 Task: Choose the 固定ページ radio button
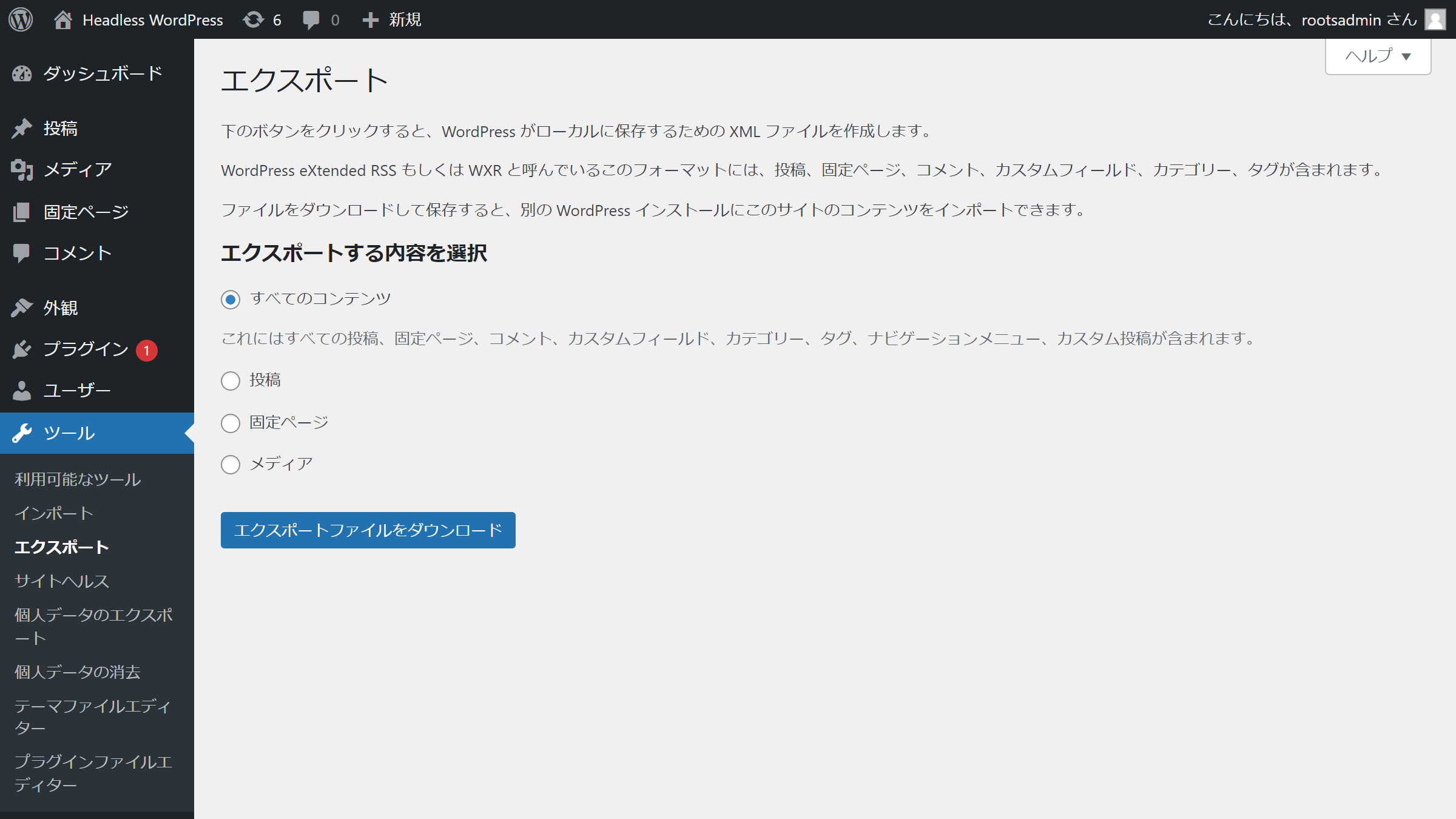[x=231, y=423]
